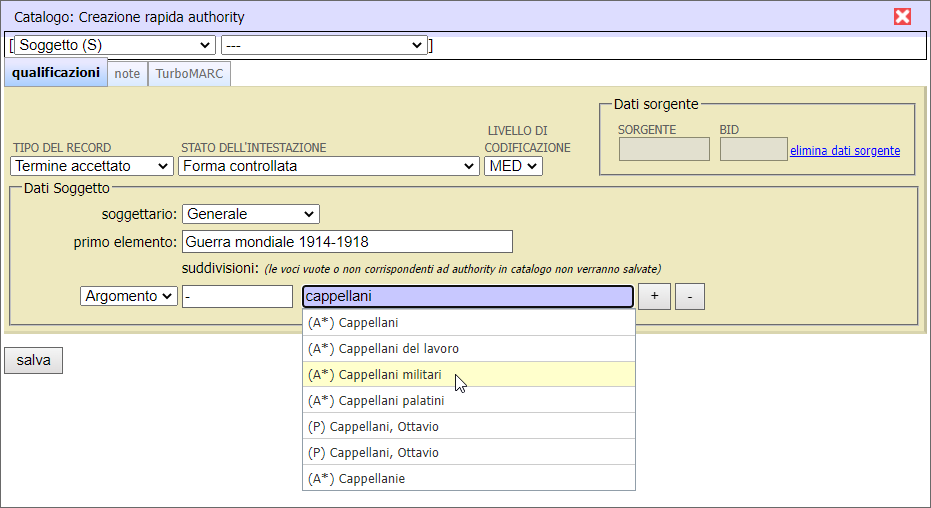Click the cappellani search input field
This screenshot has width=931, height=508.
click(x=467, y=296)
